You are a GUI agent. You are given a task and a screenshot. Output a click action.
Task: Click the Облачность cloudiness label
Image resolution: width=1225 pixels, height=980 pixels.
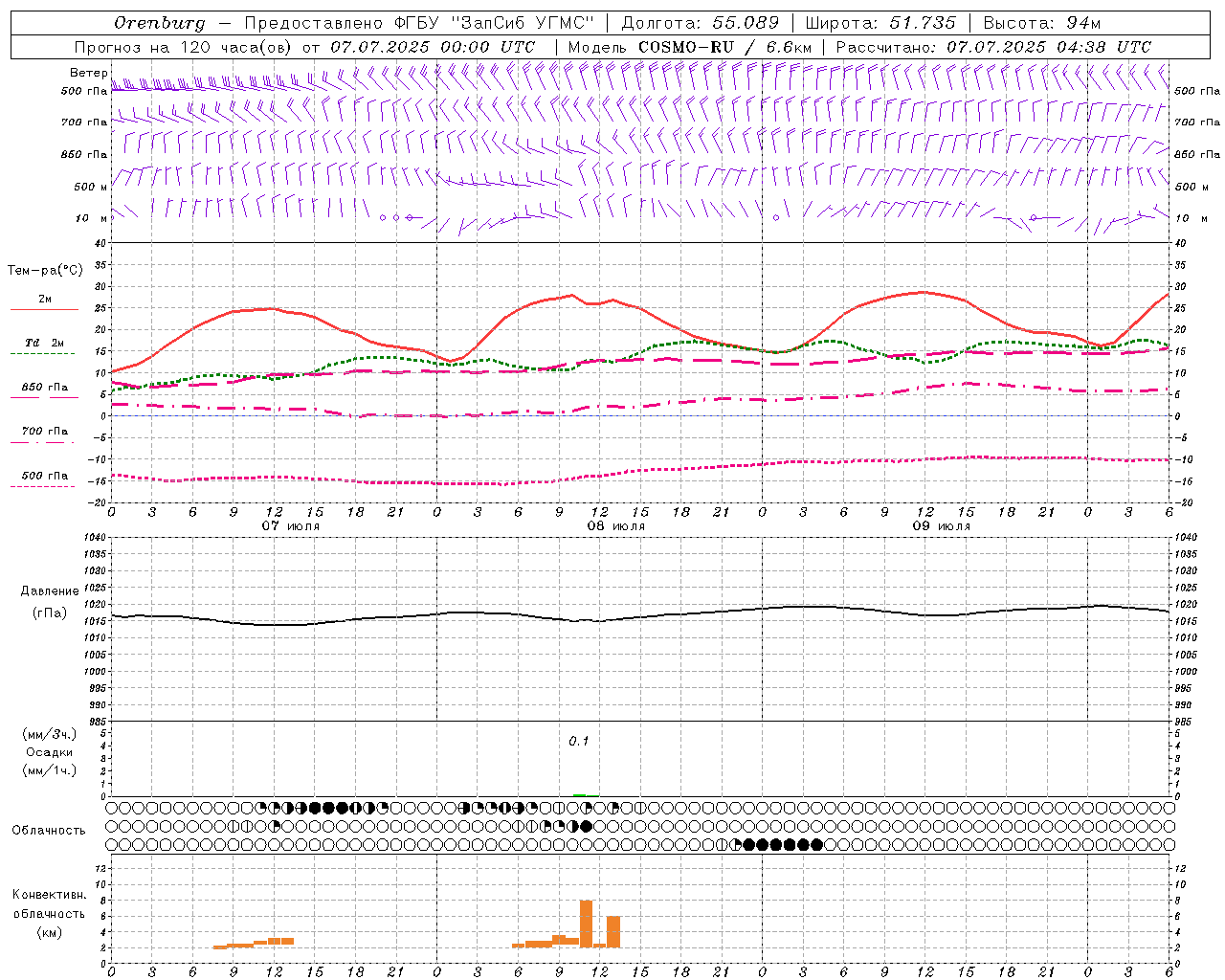(48, 830)
